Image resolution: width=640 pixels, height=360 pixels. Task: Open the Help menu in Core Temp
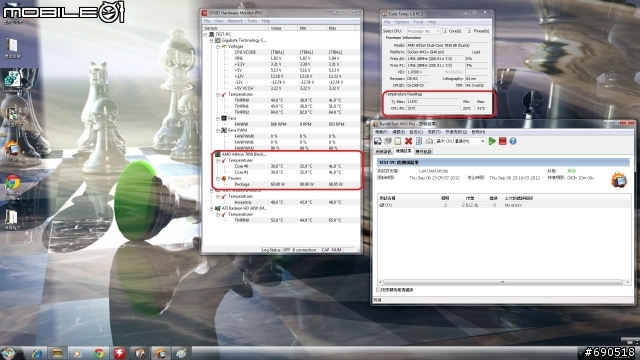pos(432,22)
